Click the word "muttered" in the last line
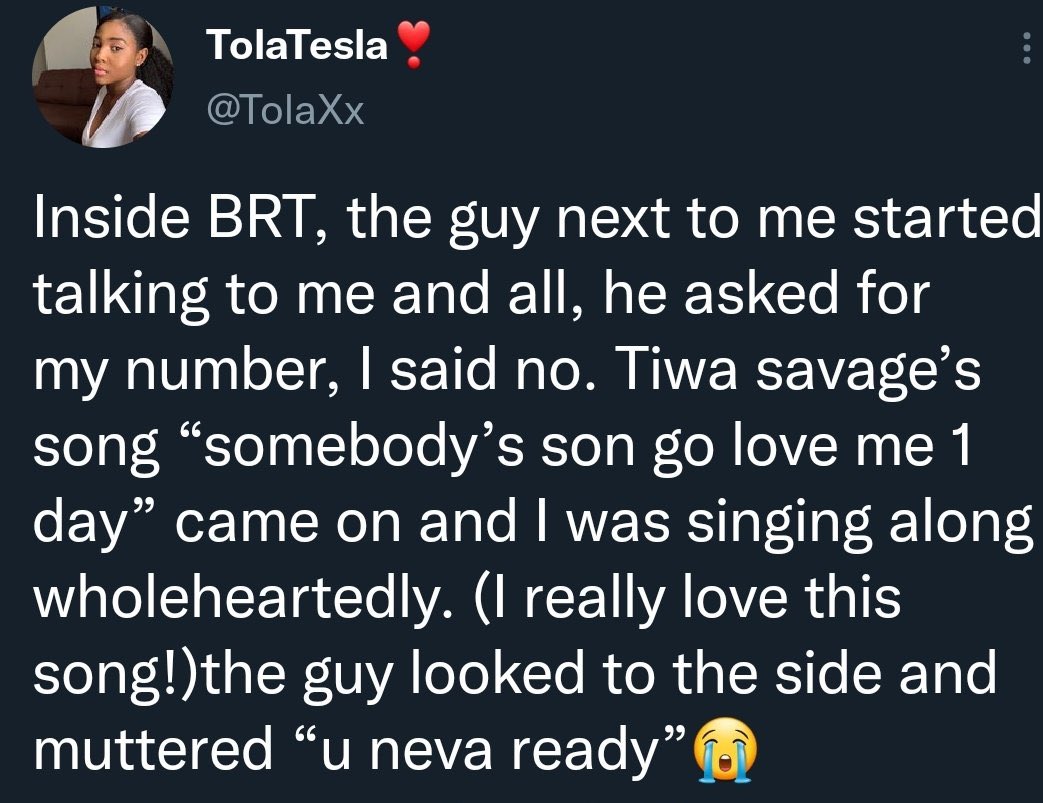 [x=153, y=749]
